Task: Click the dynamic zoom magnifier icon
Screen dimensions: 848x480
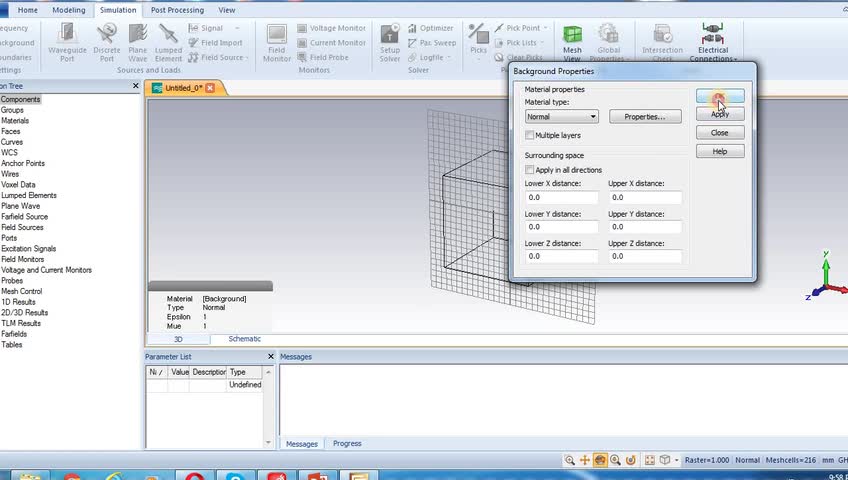Action: [615, 460]
